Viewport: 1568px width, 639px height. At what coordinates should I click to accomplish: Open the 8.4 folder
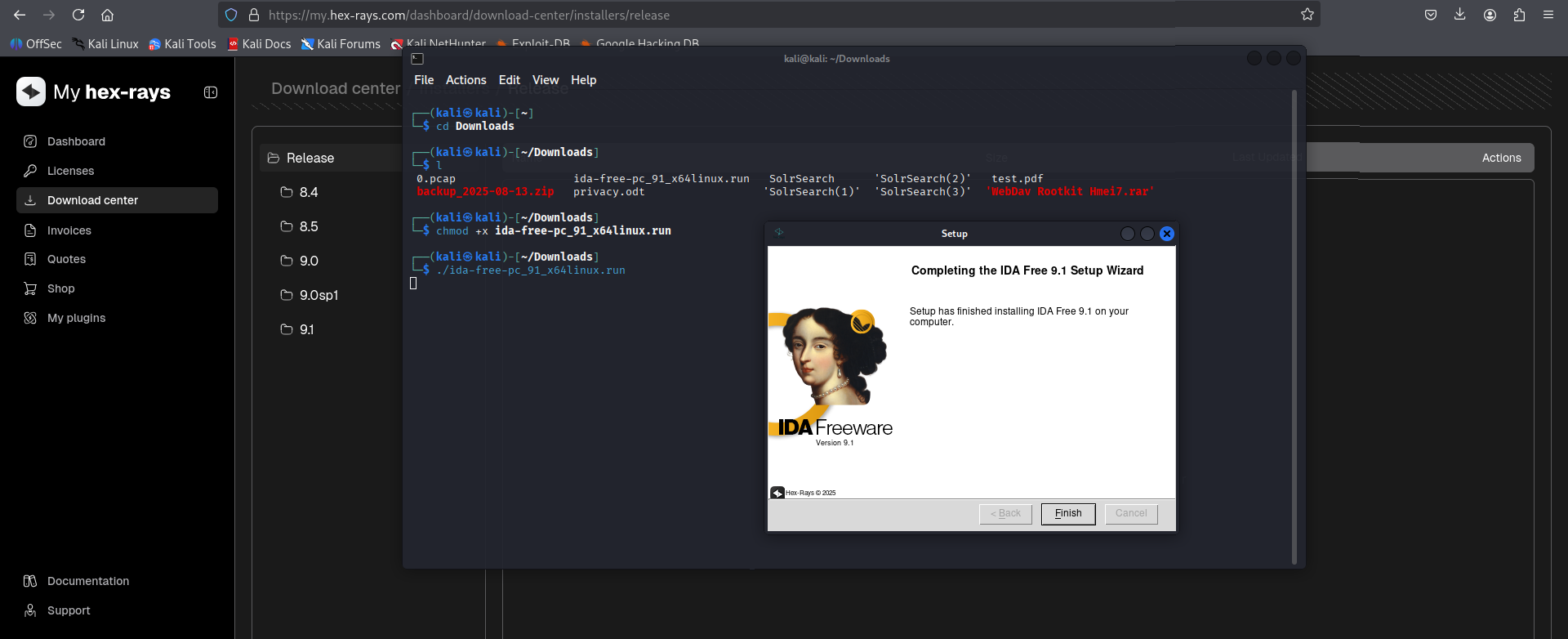tap(300, 192)
